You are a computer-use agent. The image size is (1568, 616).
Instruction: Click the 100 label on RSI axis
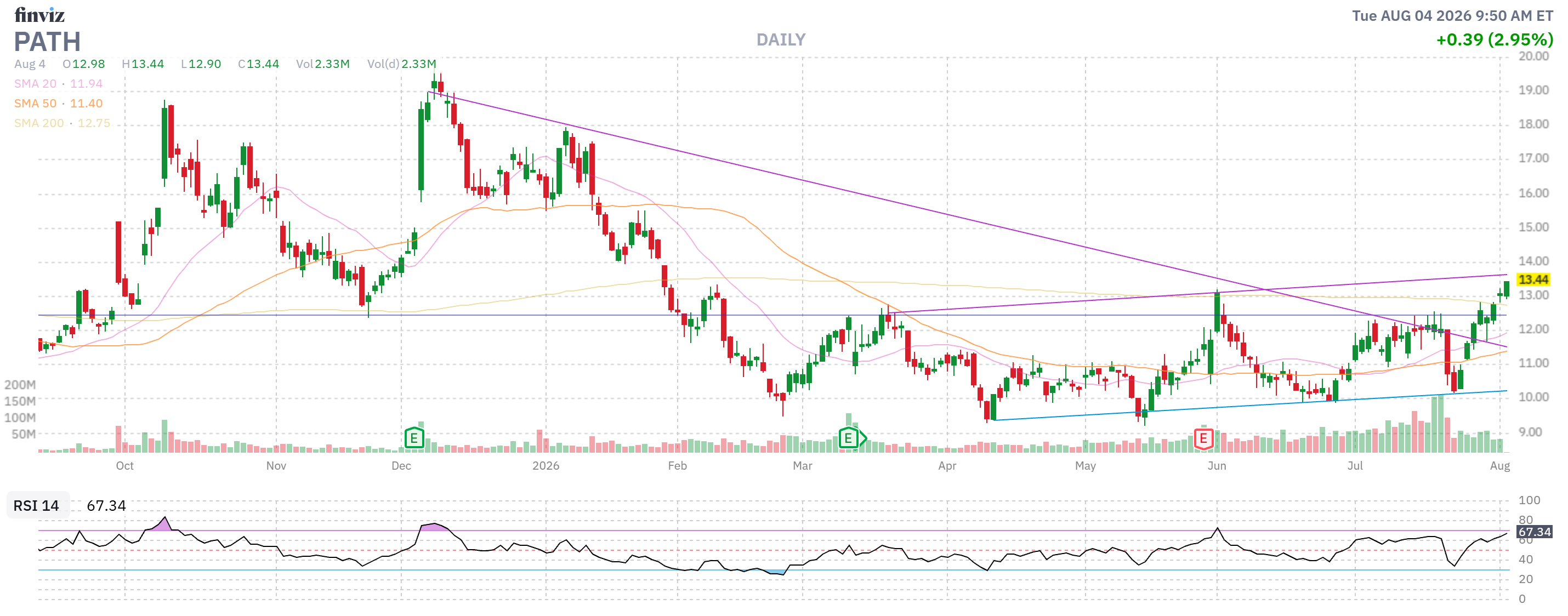[x=1529, y=500]
